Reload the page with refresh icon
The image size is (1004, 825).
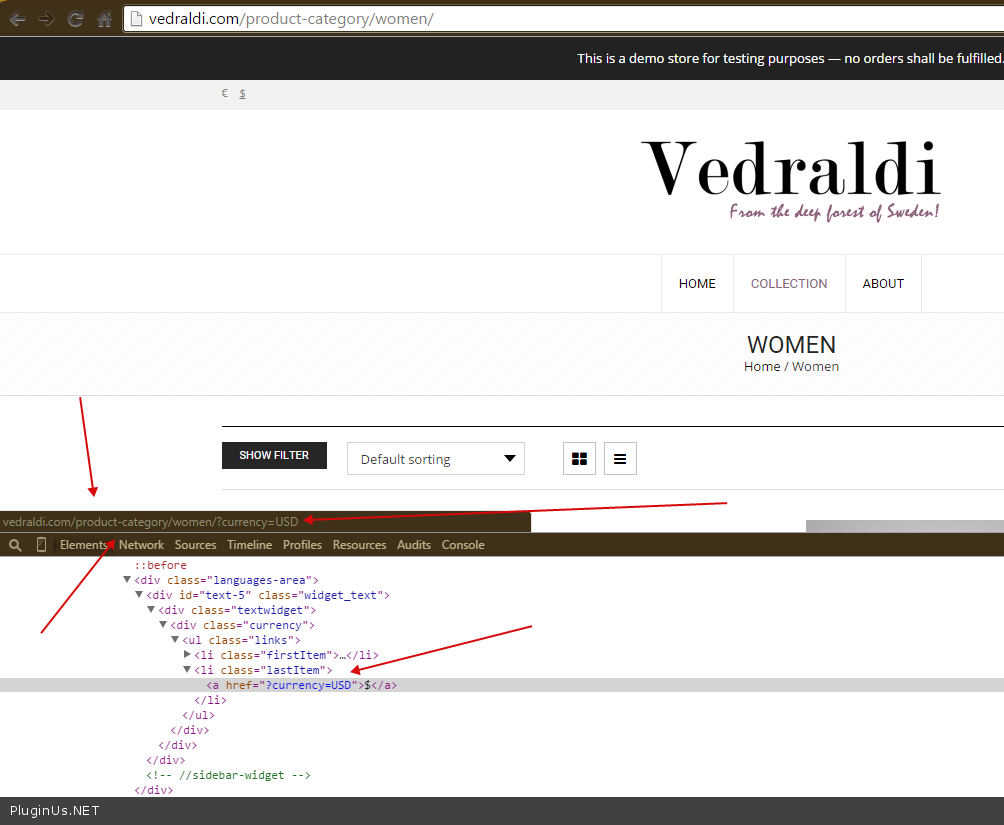click(x=76, y=19)
